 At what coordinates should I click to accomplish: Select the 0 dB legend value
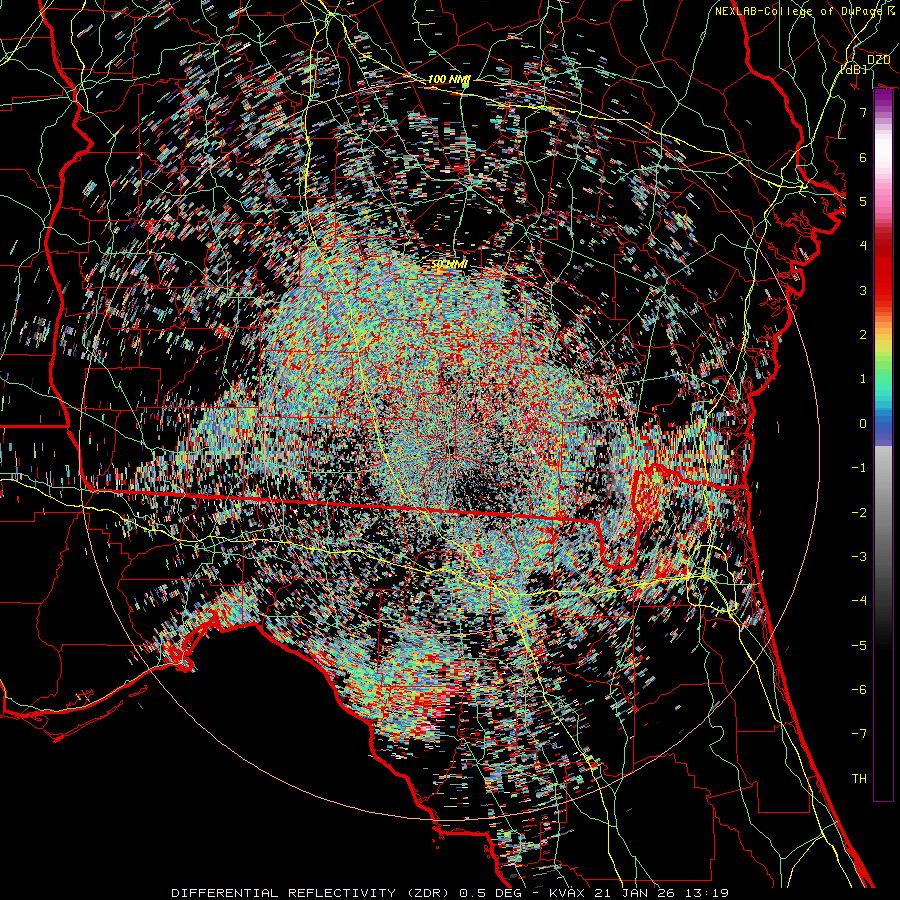tap(863, 424)
